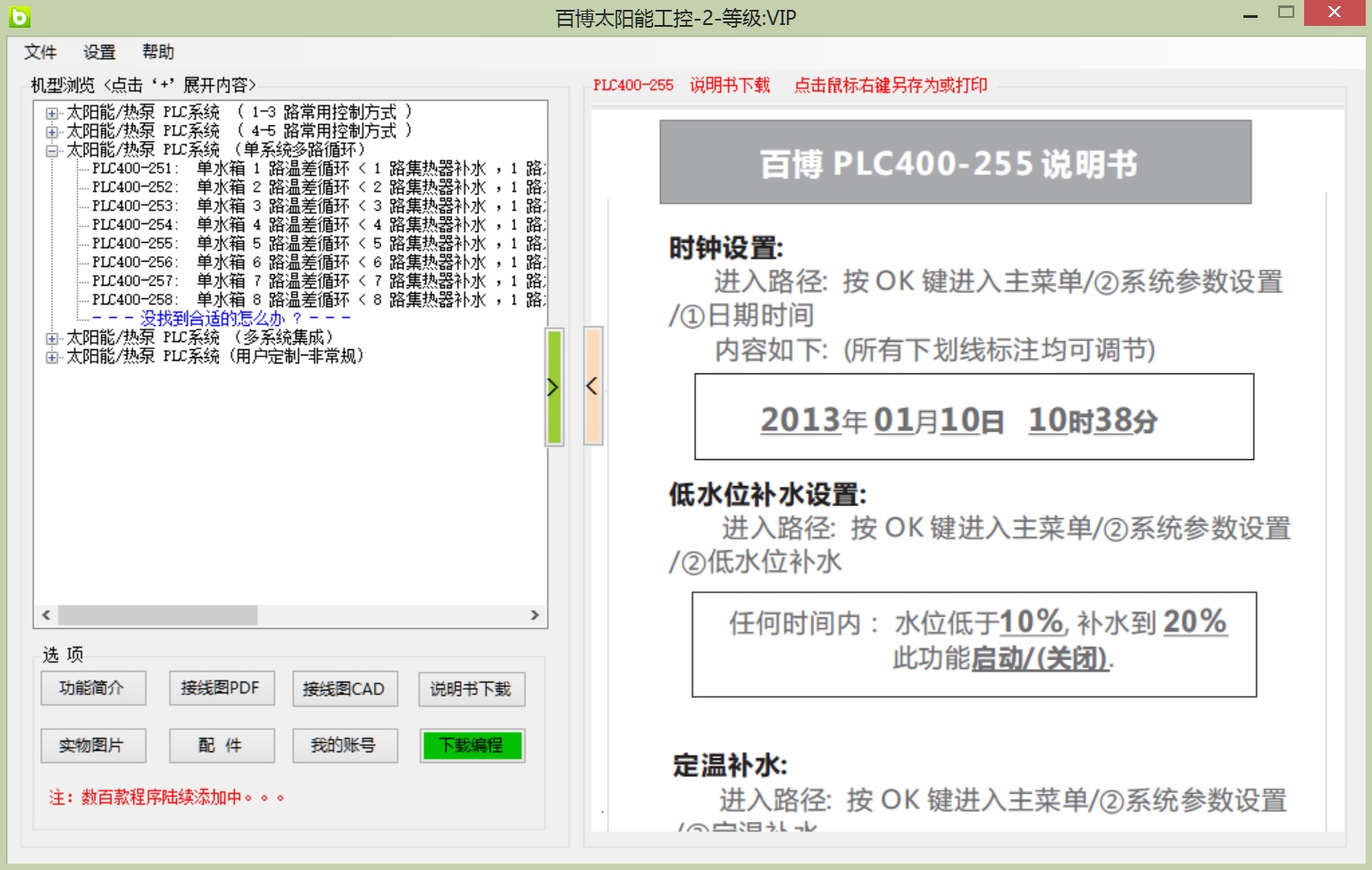Click the green right-arrow panel button
Screen dimensions: 1372x870
tap(554, 387)
